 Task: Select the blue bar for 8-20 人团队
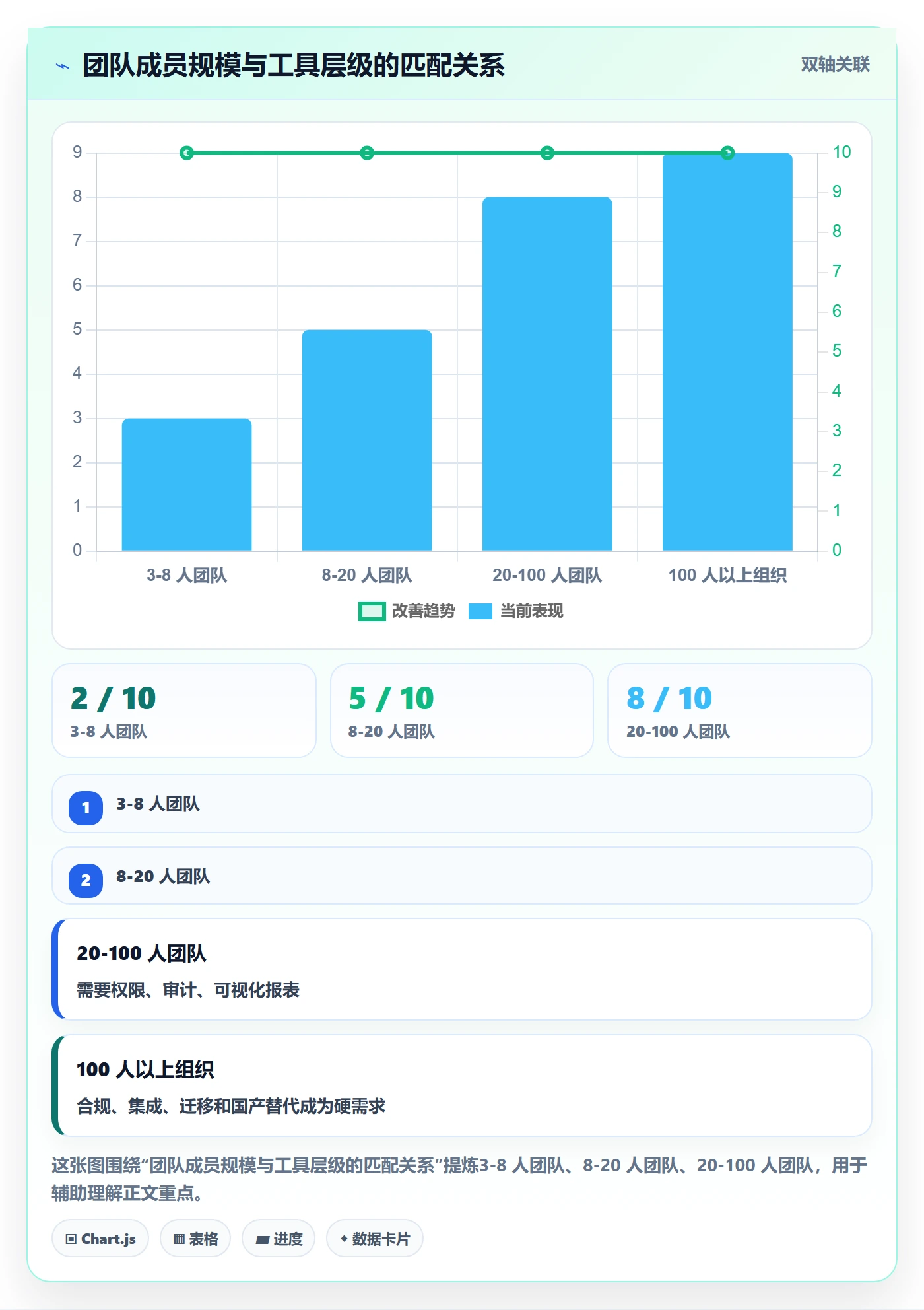tap(367, 440)
